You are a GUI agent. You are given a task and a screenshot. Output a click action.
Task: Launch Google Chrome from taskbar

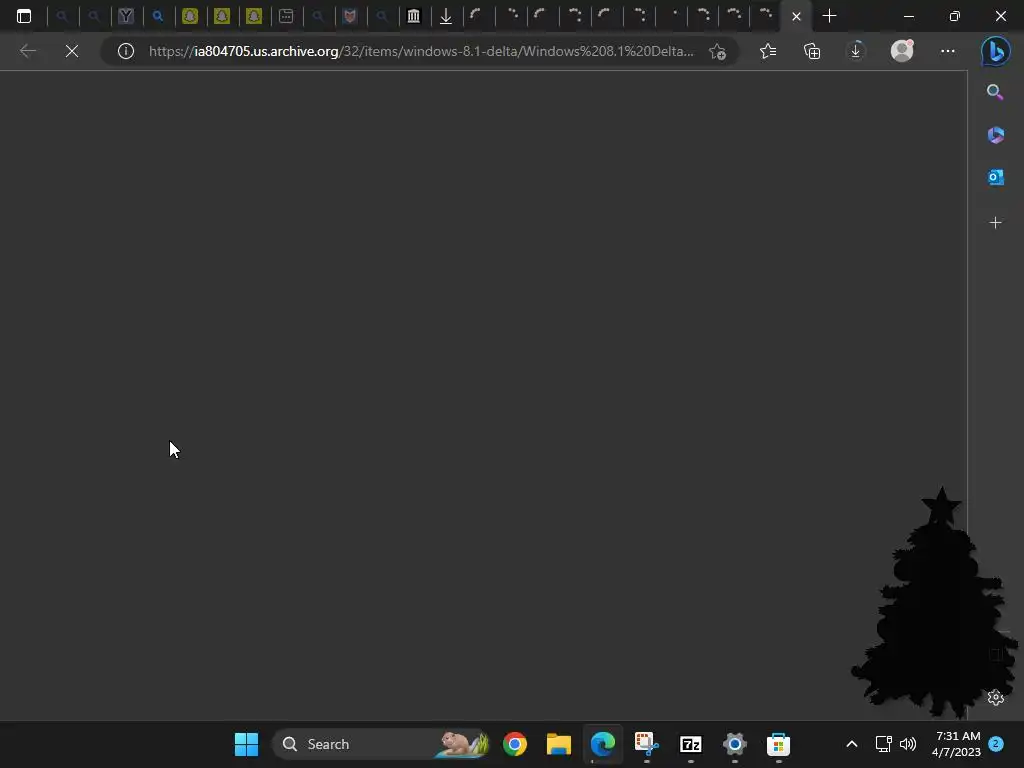click(x=515, y=744)
